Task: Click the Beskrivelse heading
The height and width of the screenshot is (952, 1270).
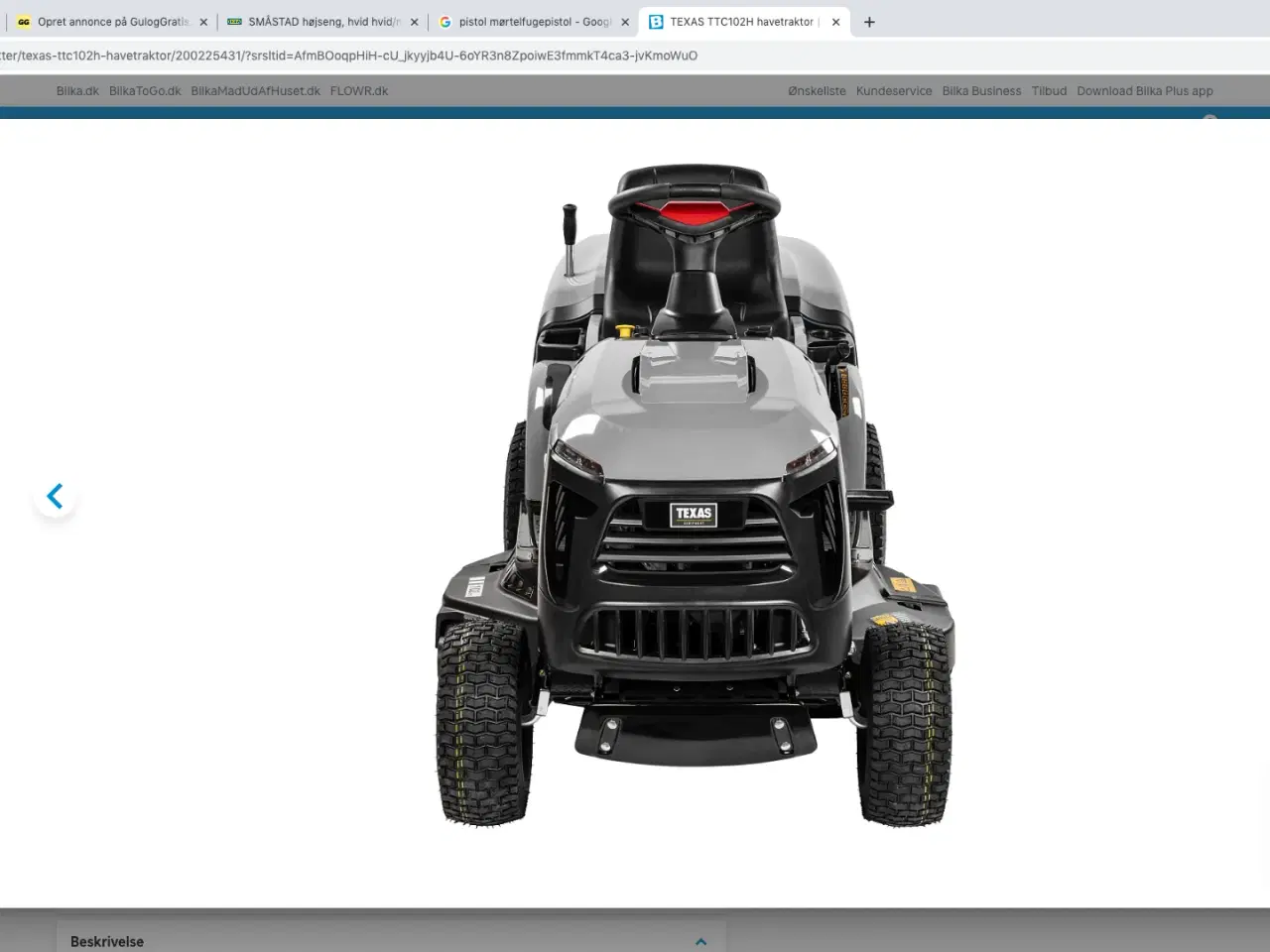Action: point(107,941)
